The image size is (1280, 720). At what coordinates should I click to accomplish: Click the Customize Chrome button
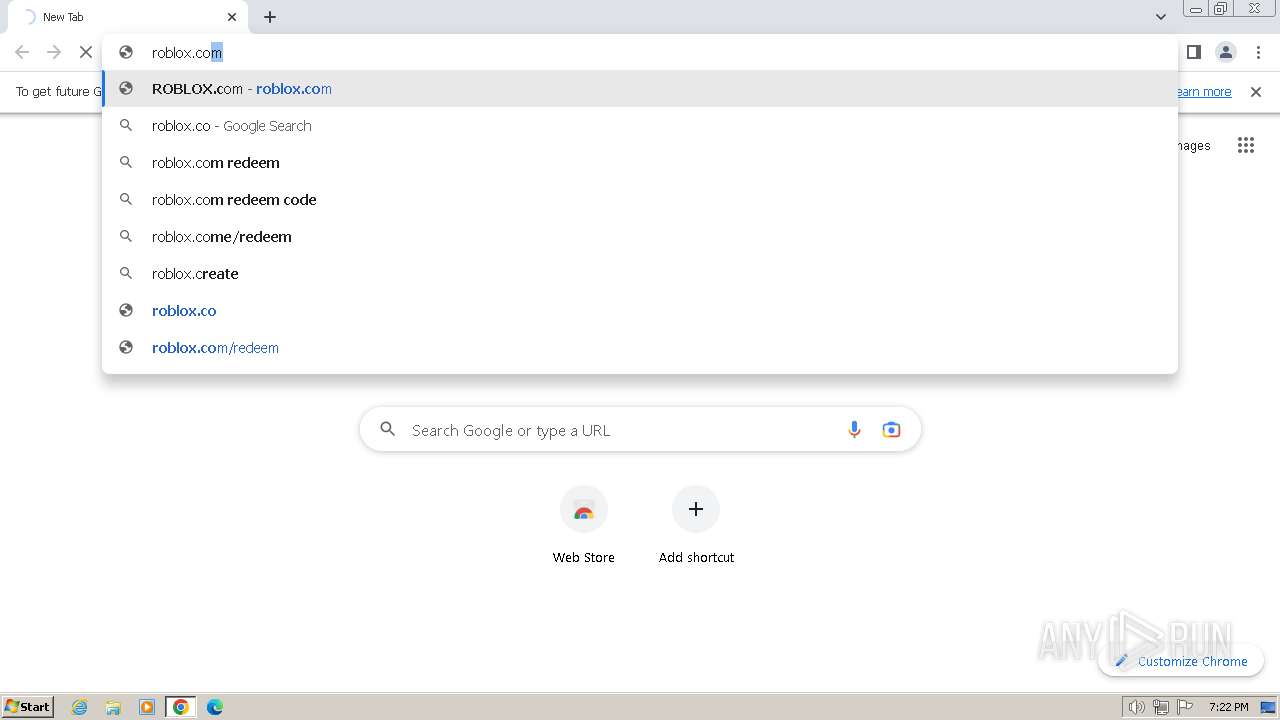1181,661
